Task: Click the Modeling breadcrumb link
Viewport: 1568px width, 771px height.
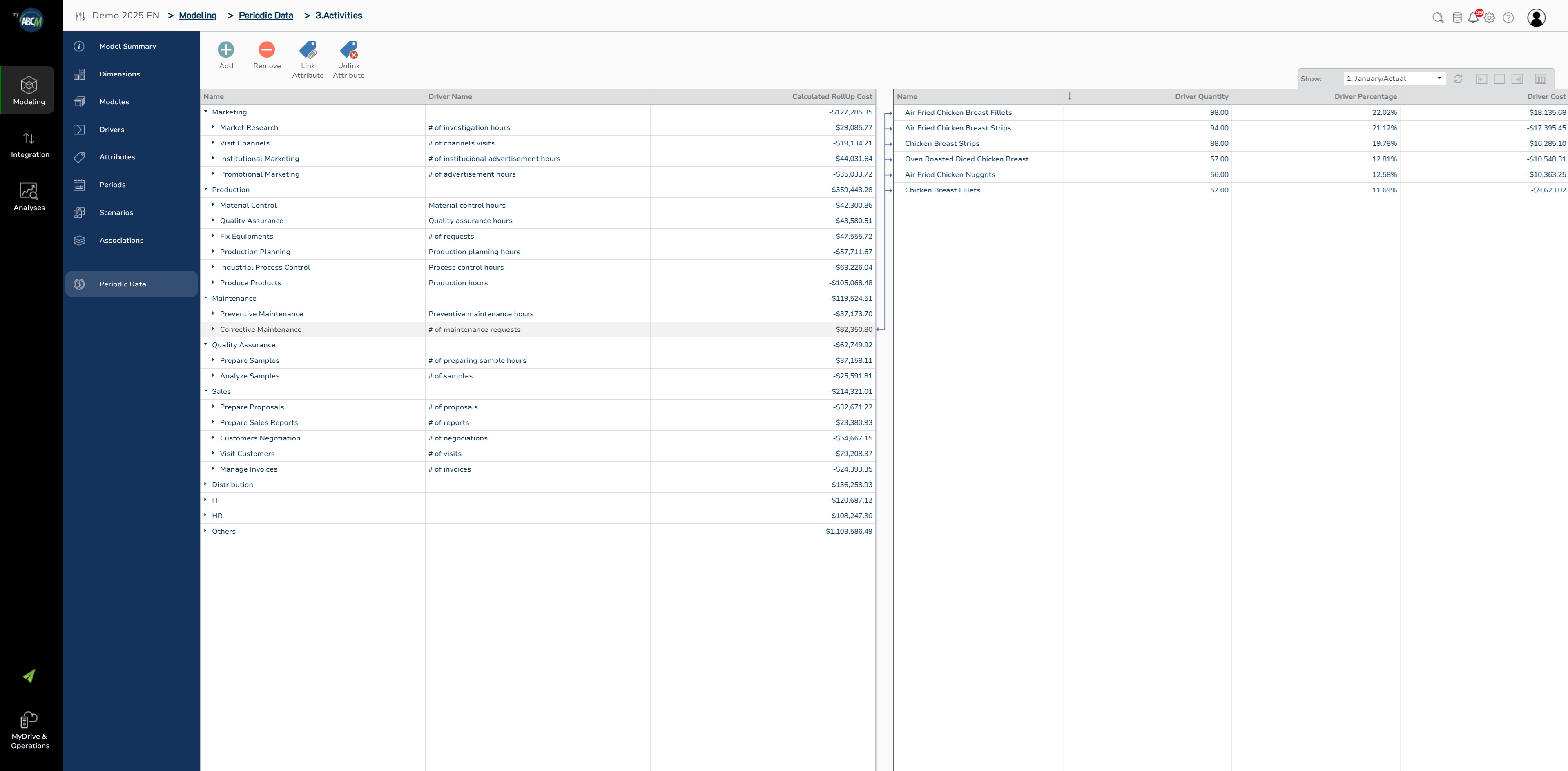Action: [197, 16]
